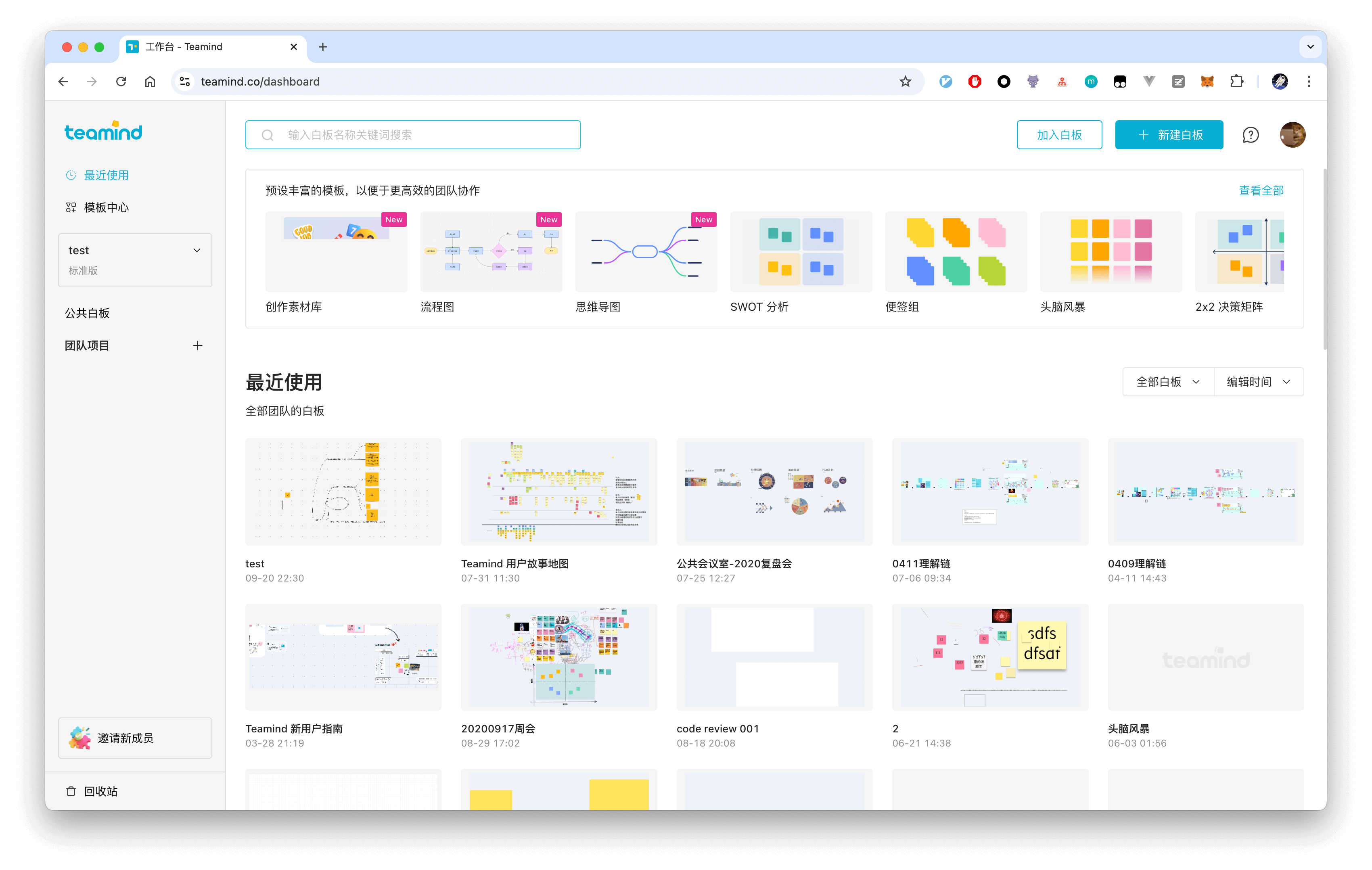Click invite member colorful icon
This screenshot has height=870, width=1372.
(80, 737)
